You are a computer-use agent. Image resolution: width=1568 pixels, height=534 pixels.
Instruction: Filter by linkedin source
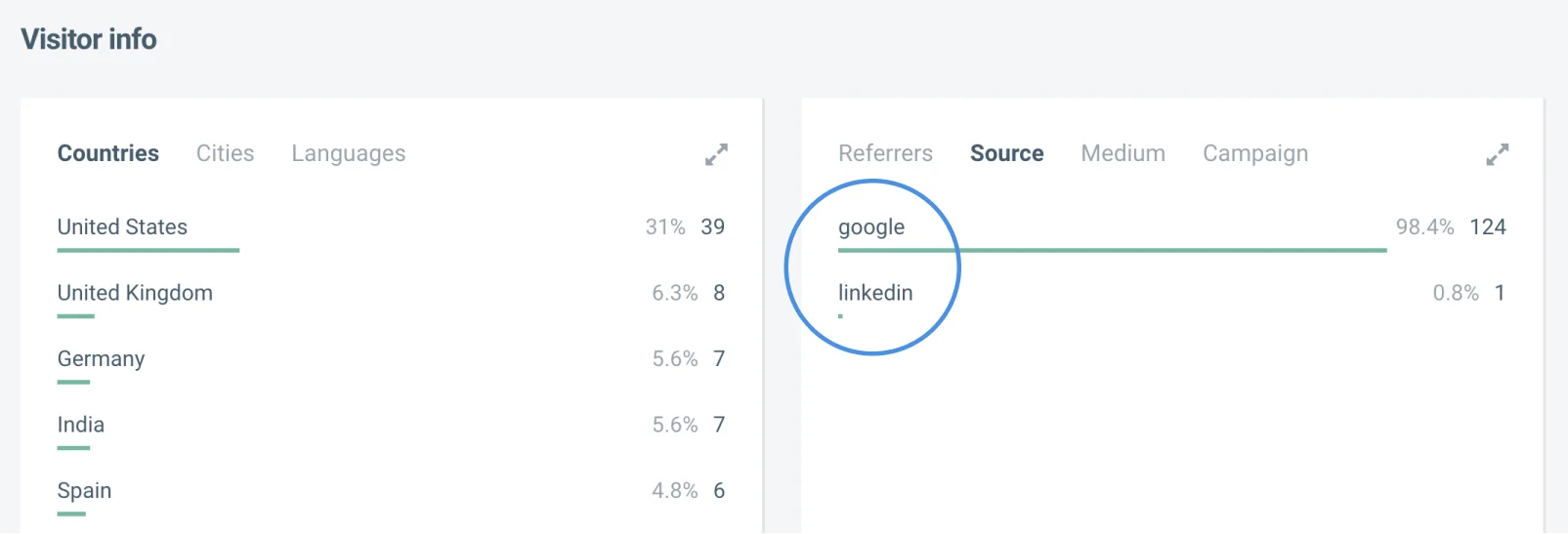tap(874, 293)
